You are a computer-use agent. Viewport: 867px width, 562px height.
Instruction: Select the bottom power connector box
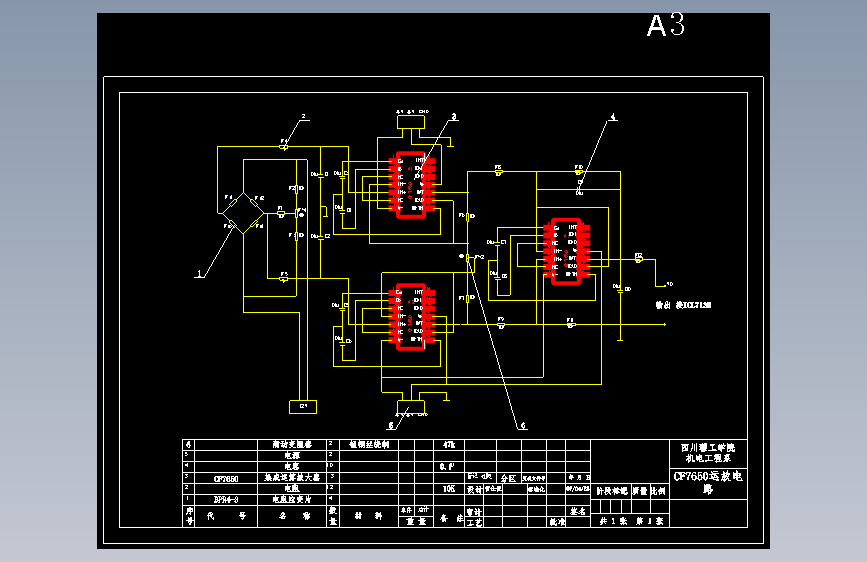pyautogui.click(x=411, y=407)
